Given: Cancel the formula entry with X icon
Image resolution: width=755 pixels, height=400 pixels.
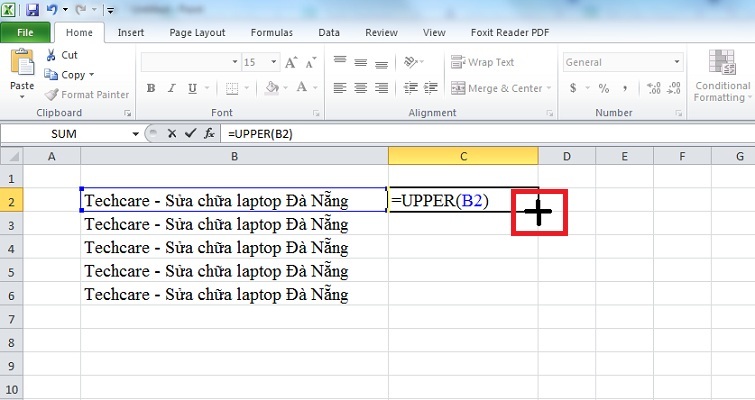Looking at the screenshot, I should tap(172, 133).
